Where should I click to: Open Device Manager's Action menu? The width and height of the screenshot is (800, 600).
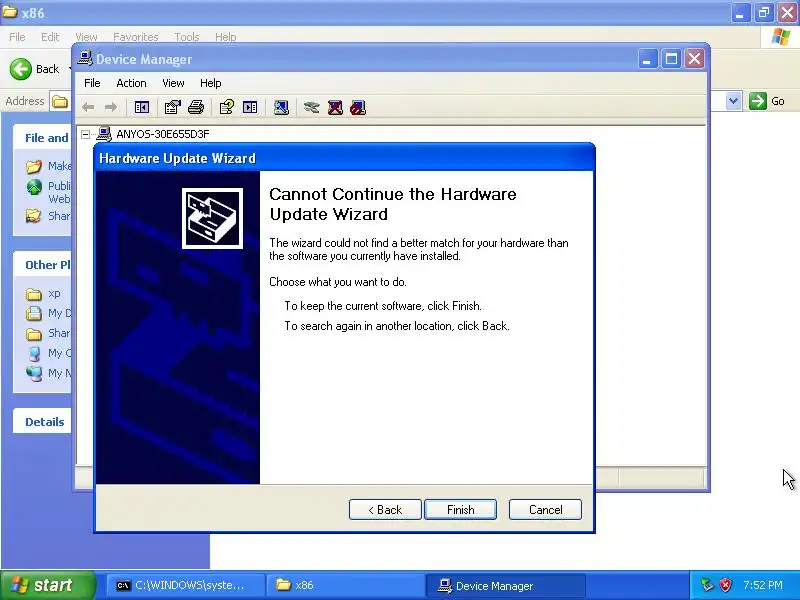pos(131,83)
